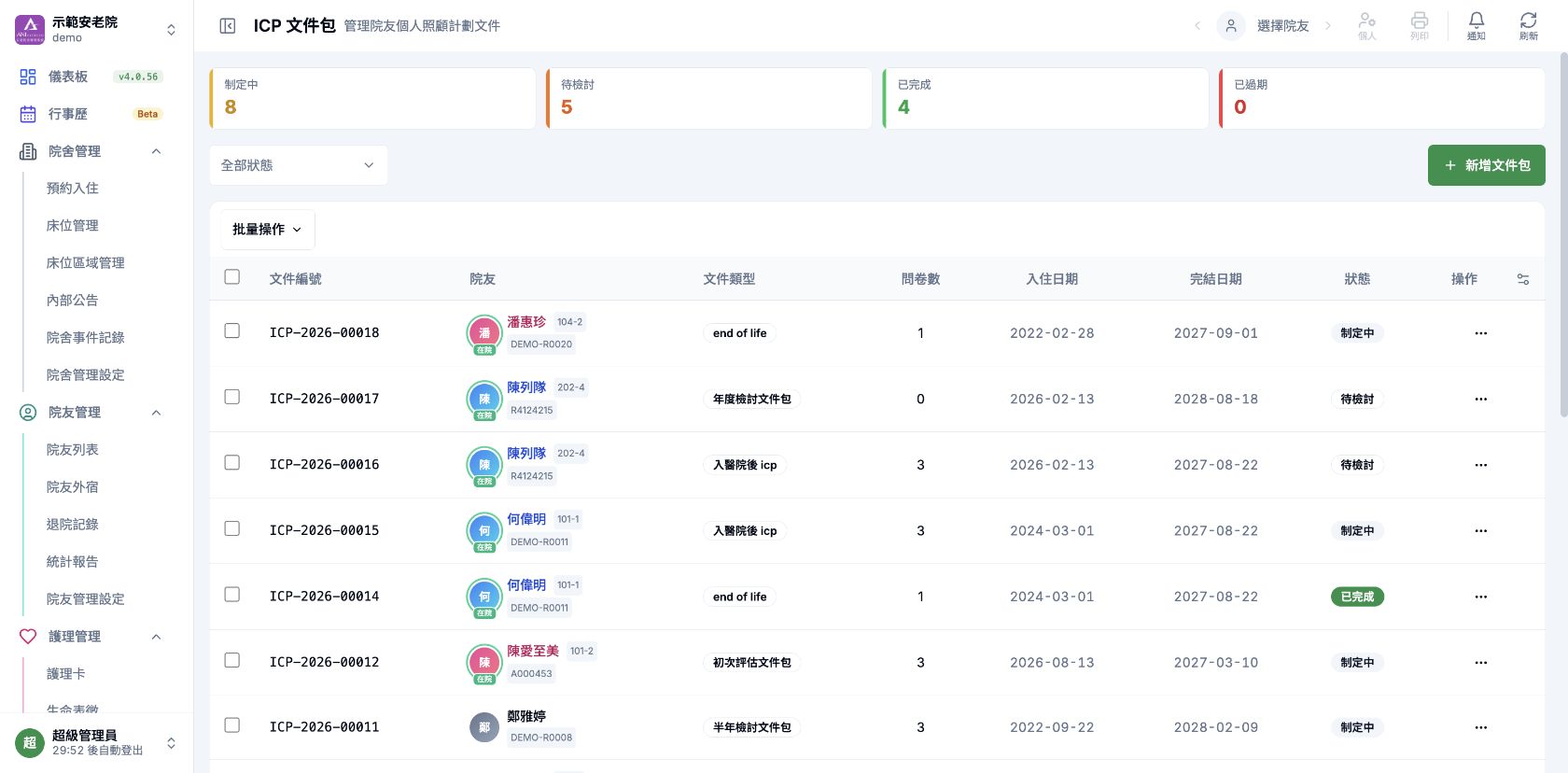Click the 示範安老院 logo icon

[x=30, y=29]
